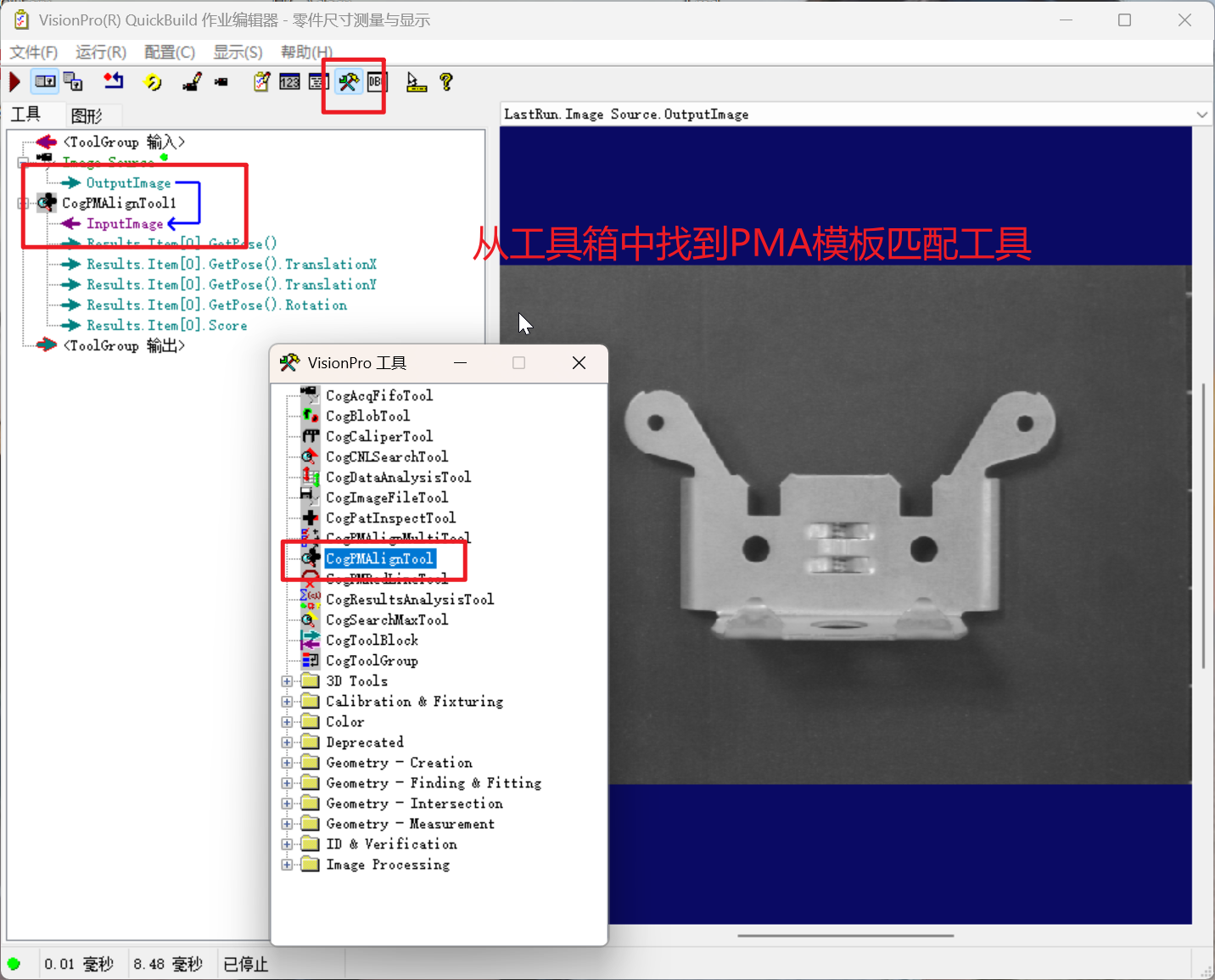Click the CogPatInspectTool cross icon
This screenshot has height=980, width=1215.
pos(311,518)
